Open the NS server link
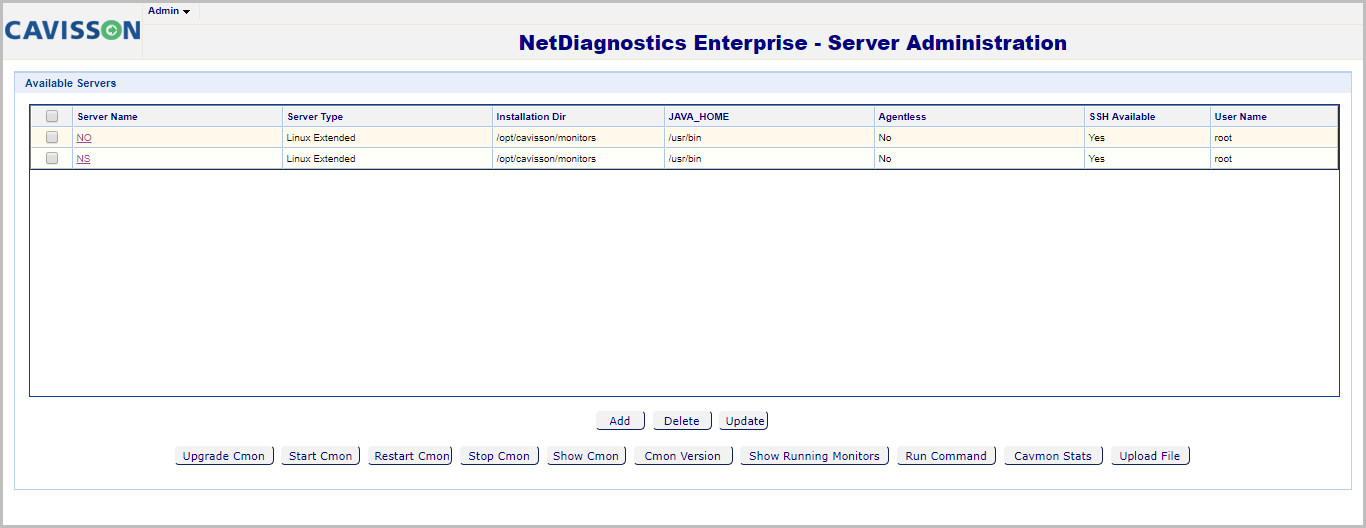 click(x=83, y=159)
